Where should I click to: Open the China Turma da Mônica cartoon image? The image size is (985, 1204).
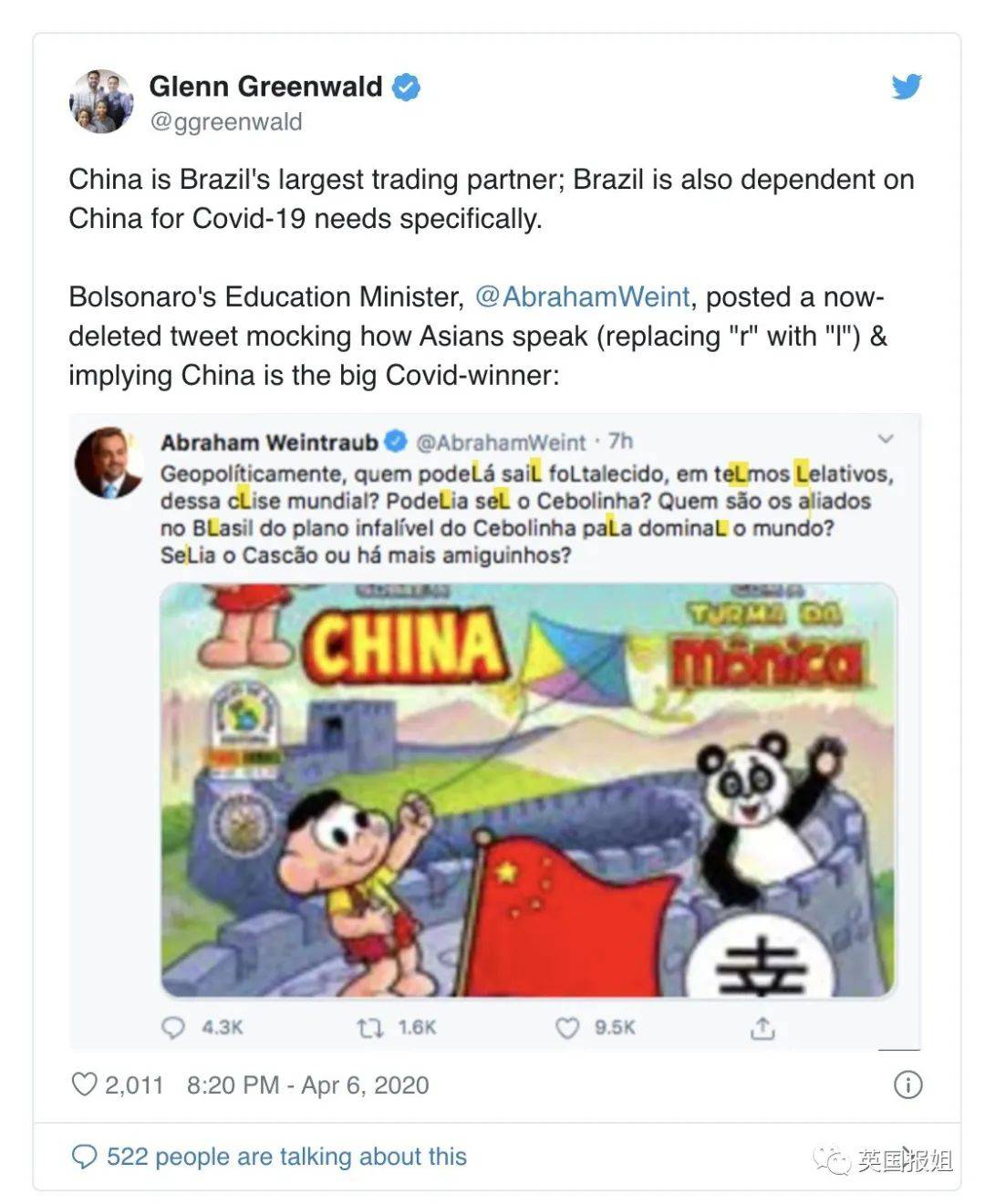click(529, 791)
